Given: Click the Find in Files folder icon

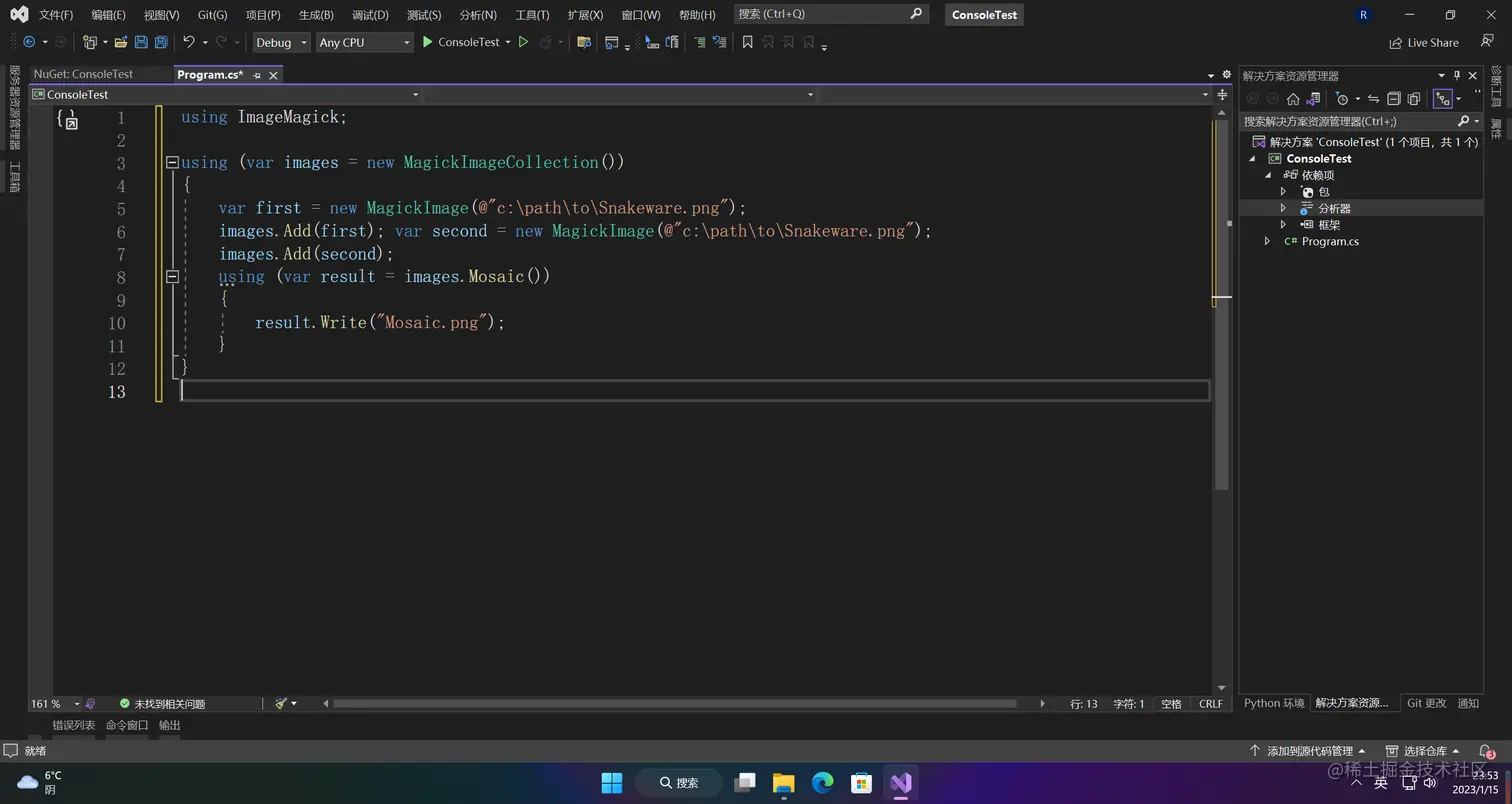Looking at the screenshot, I should pyautogui.click(x=584, y=42).
